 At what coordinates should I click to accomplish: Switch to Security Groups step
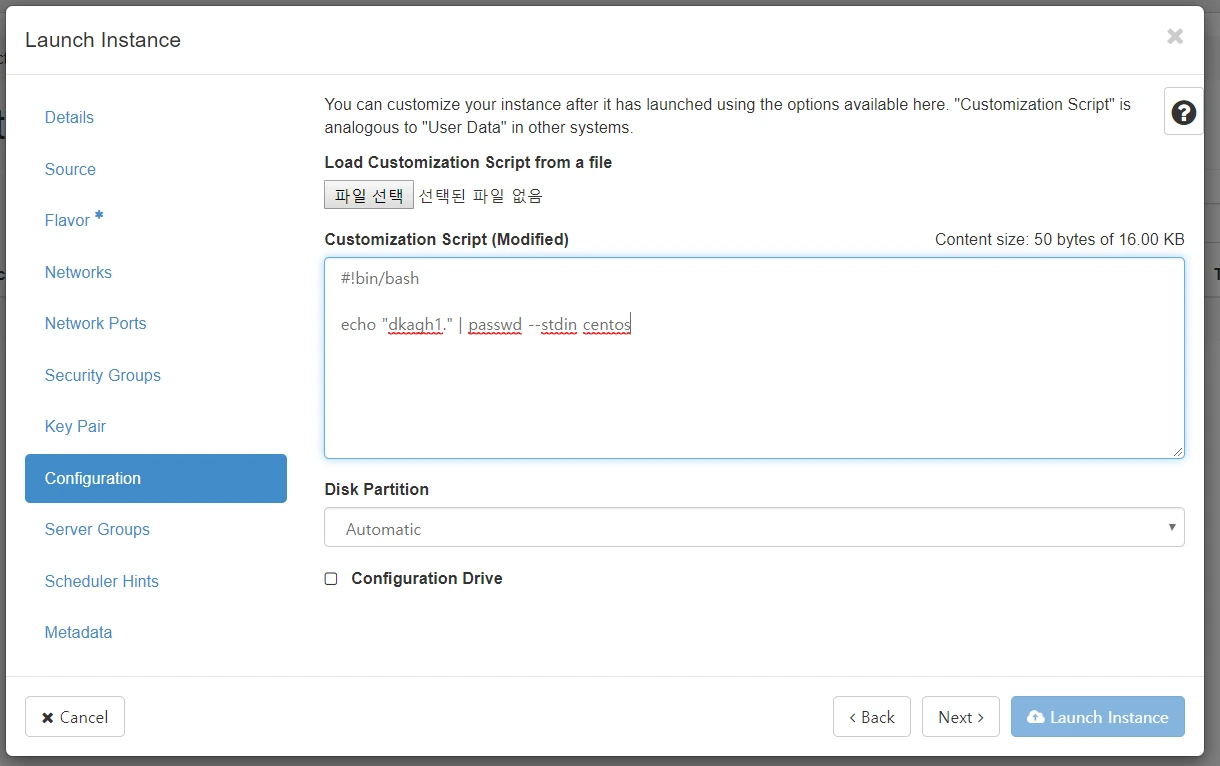tap(102, 375)
